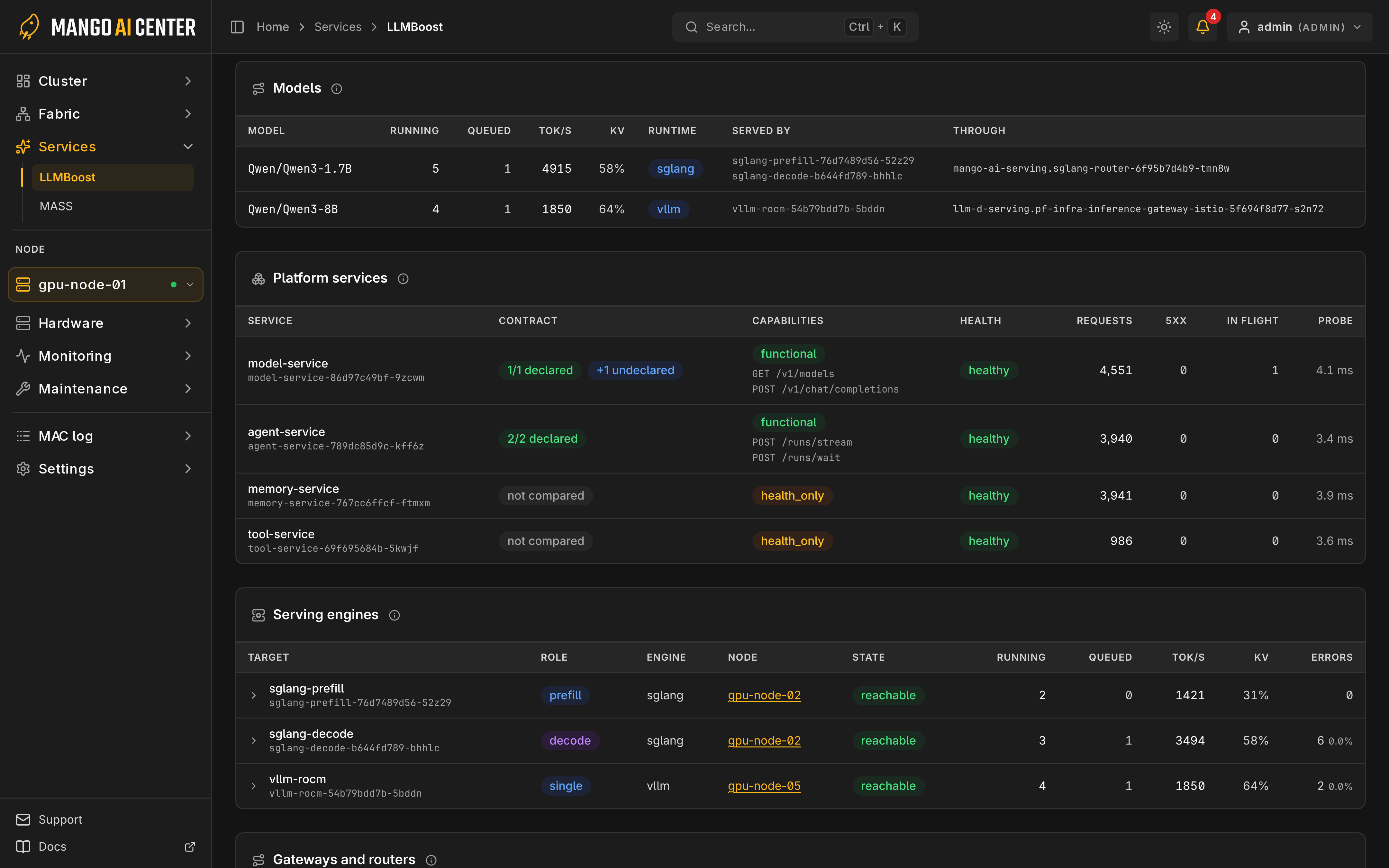Click the Monitoring menu item label
This screenshot has width=1389, height=868.
75,356
